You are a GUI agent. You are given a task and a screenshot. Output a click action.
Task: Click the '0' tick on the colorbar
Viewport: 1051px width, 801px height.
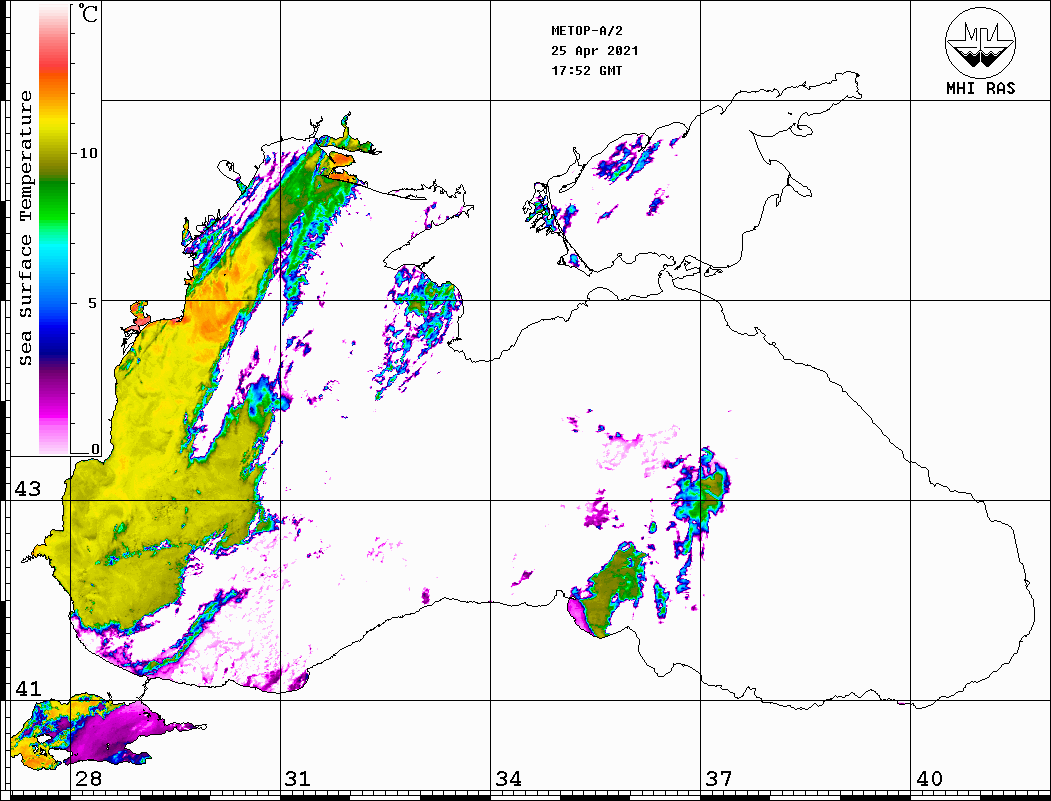[95, 449]
